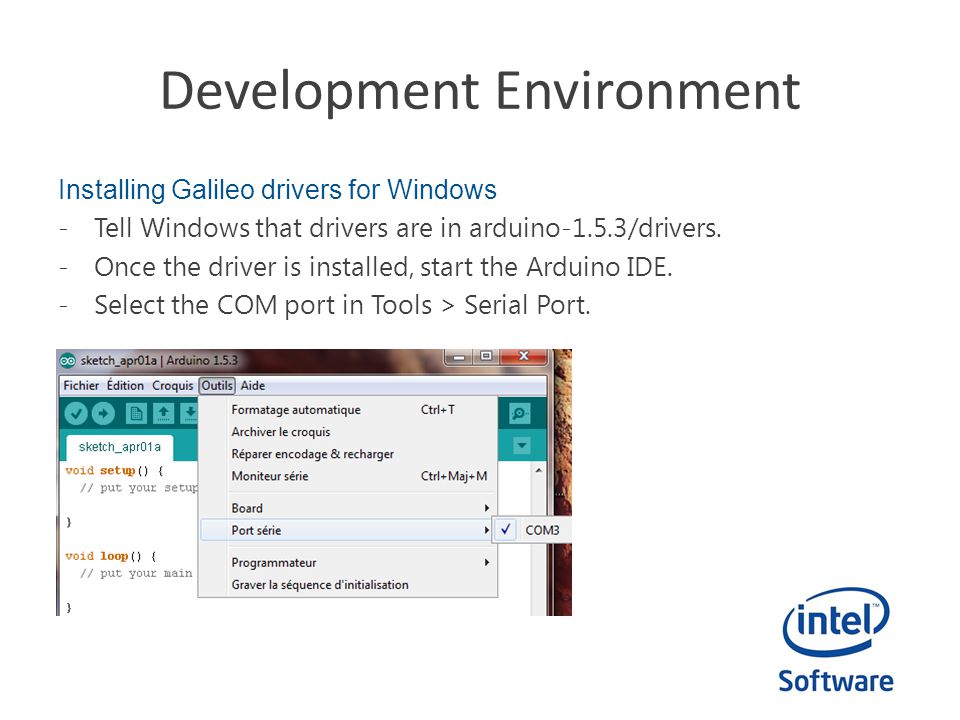Click the Upload arrow toolbar icon

point(103,414)
